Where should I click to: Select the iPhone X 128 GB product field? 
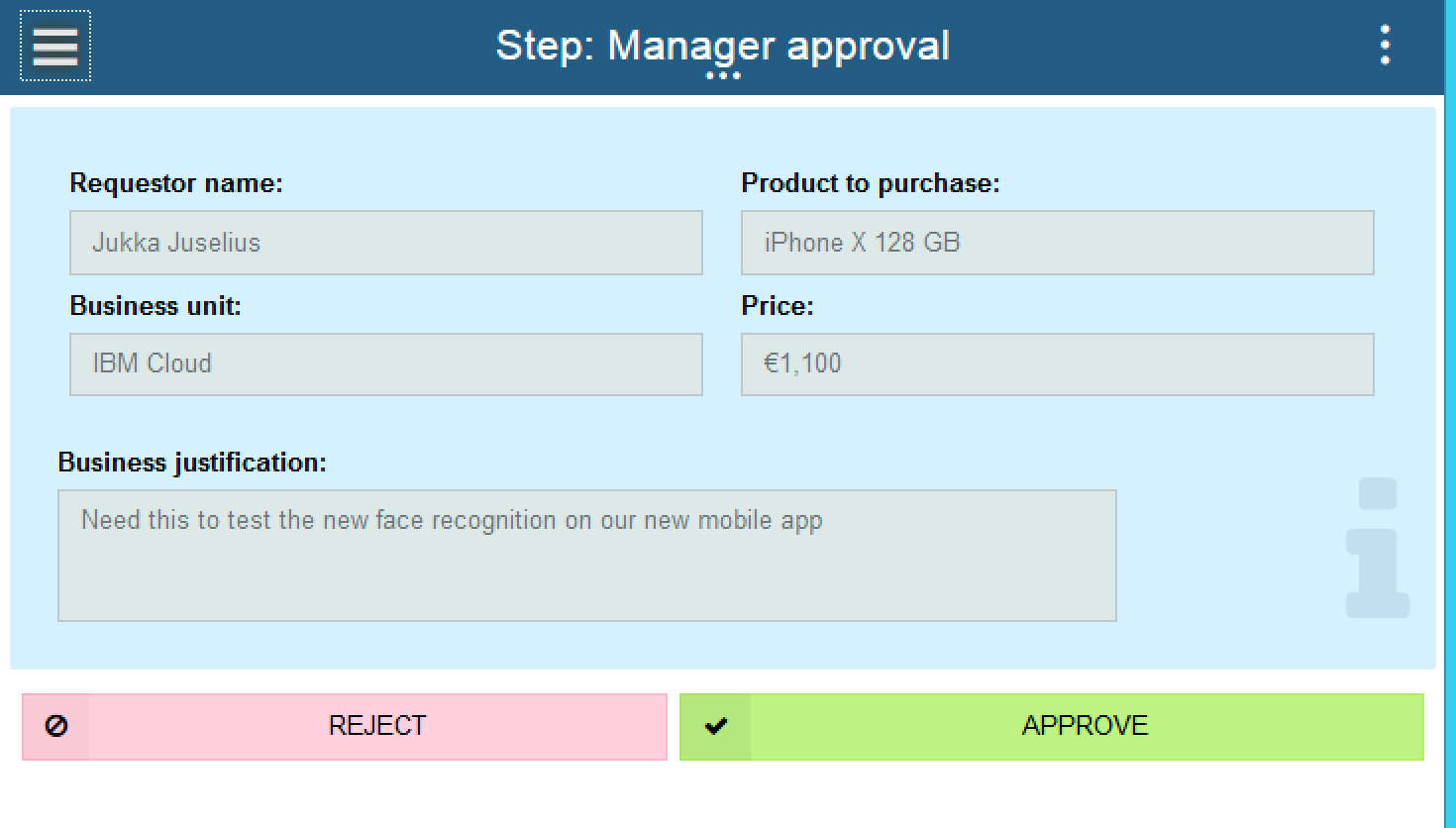[1057, 243]
